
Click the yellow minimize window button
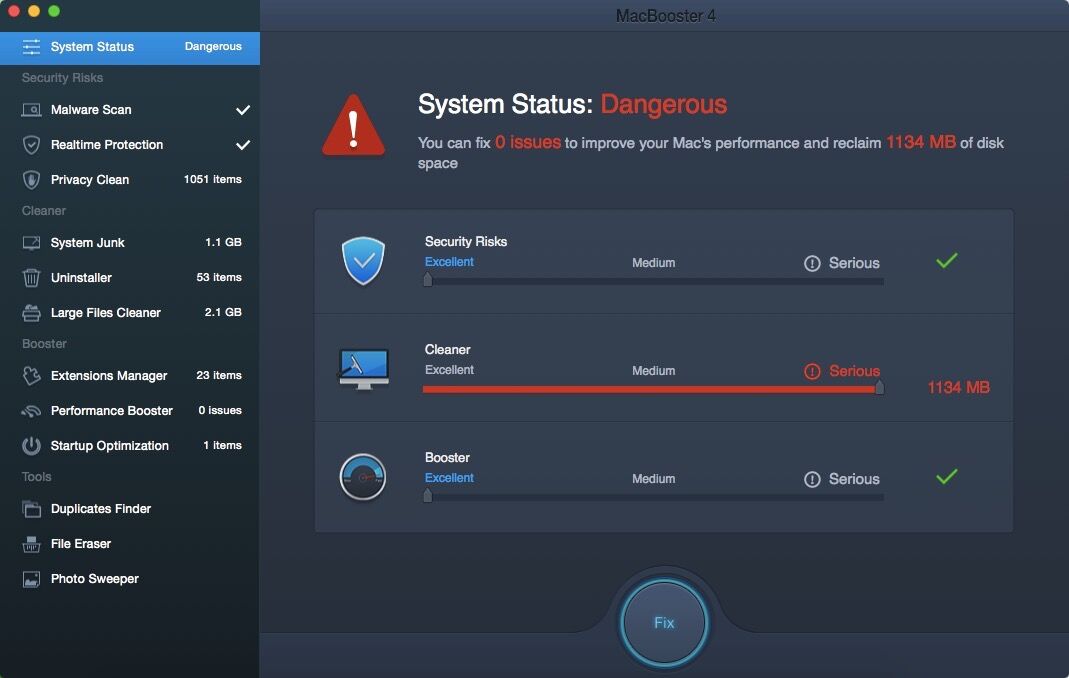[33, 11]
